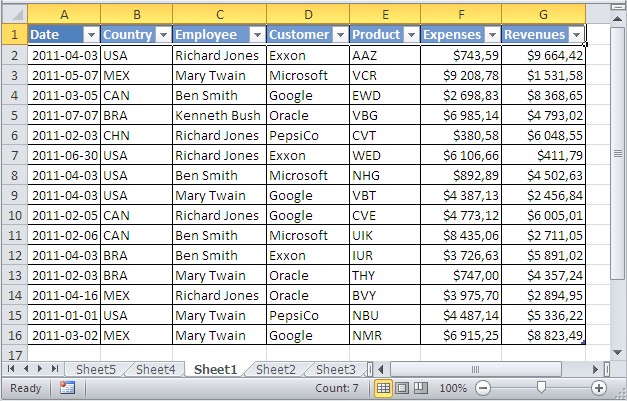Viewport: 627px width, 401px height.
Task: Open the Date column filter dropdown
Action: point(91,35)
